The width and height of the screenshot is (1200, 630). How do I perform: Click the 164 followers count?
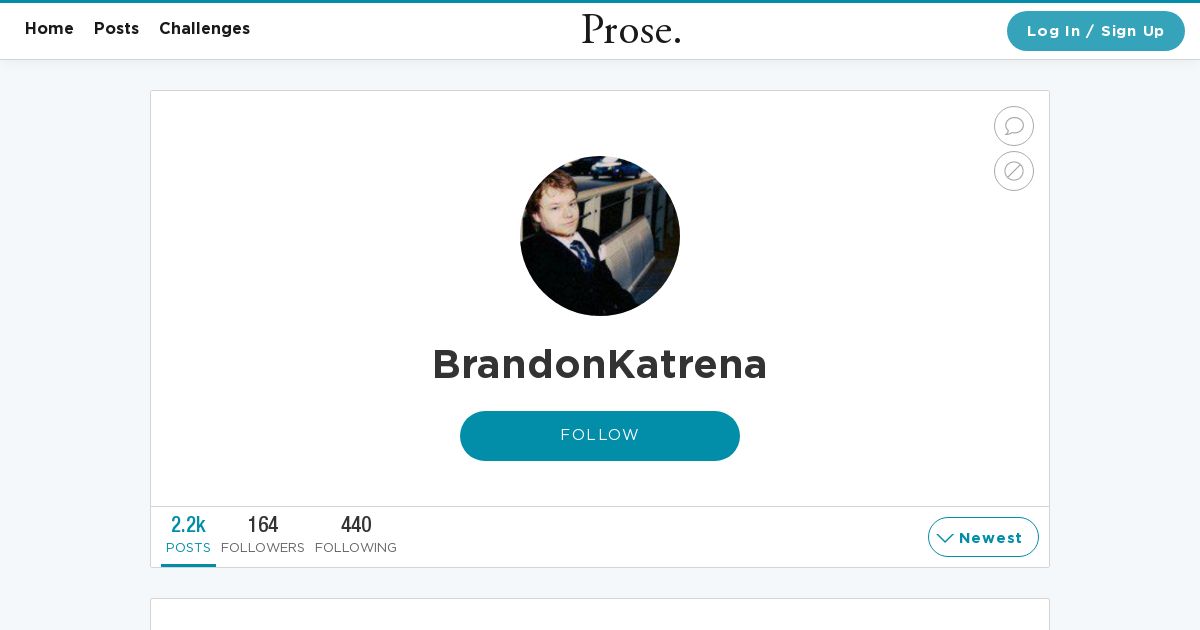point(263,524)
